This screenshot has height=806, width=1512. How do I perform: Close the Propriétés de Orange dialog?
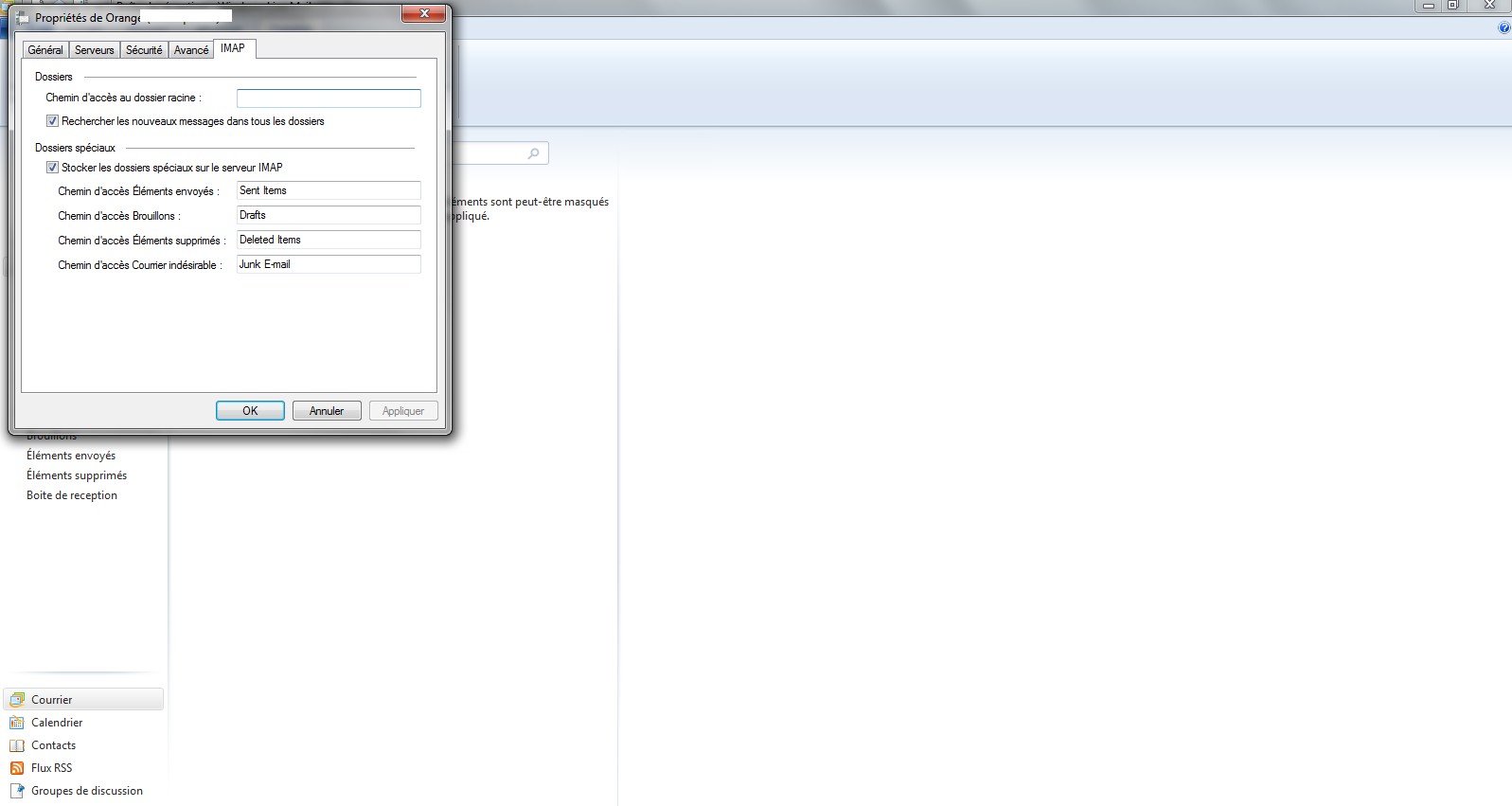(x=424, y=13)
